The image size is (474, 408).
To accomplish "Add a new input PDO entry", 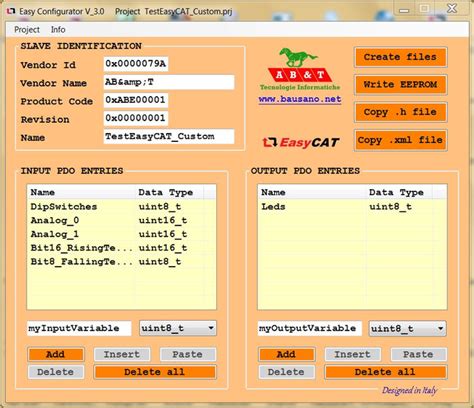I will 56,354.
